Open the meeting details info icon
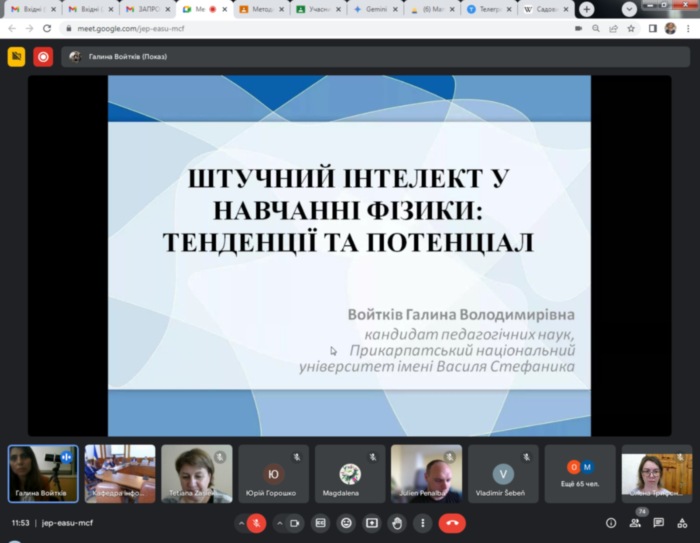 tap(611, 523)
